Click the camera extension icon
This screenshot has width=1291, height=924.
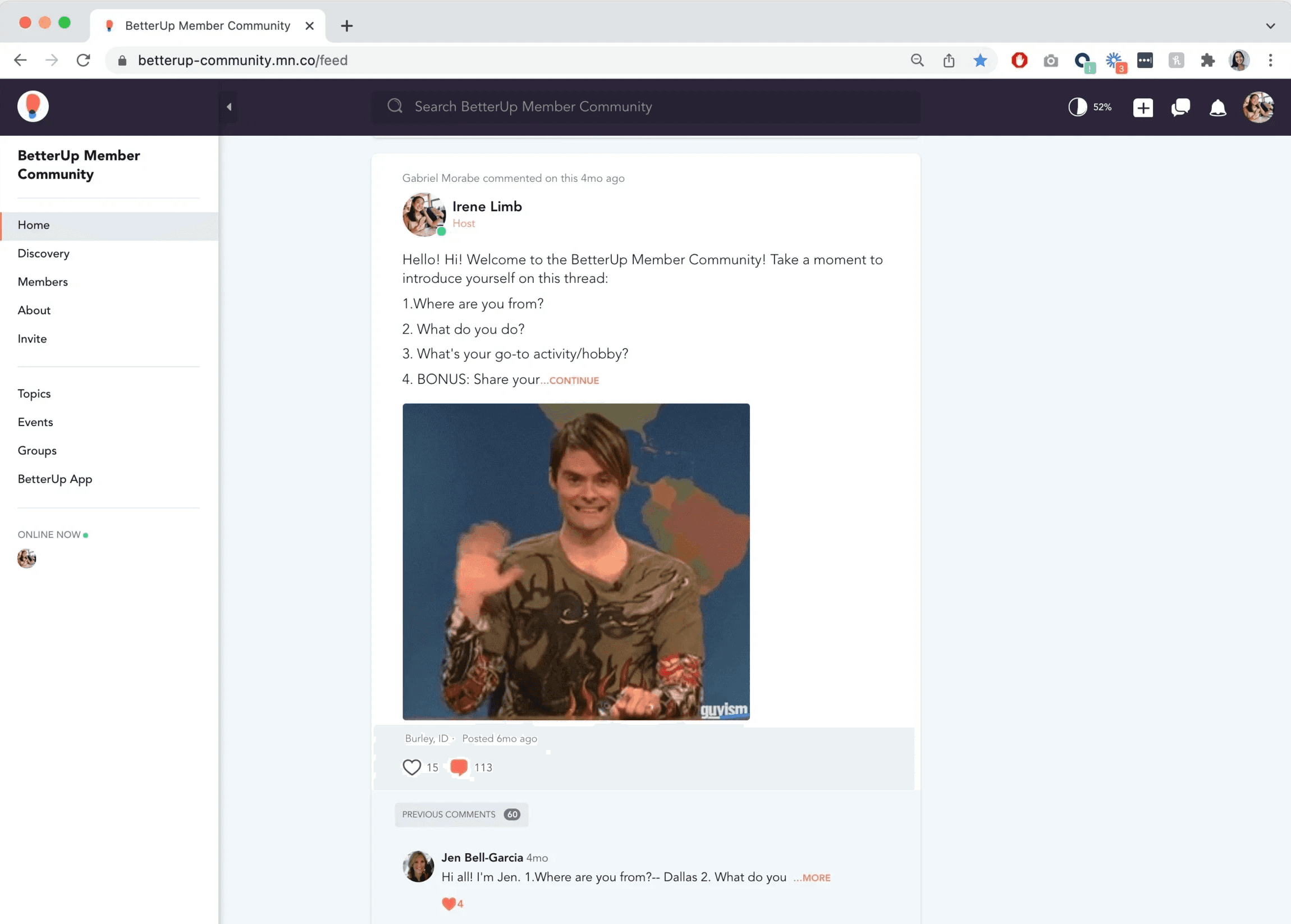click(1051, 60)
